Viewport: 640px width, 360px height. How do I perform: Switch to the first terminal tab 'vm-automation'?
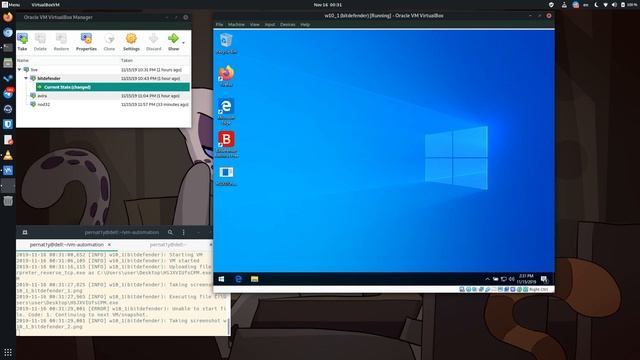[67, 245]
